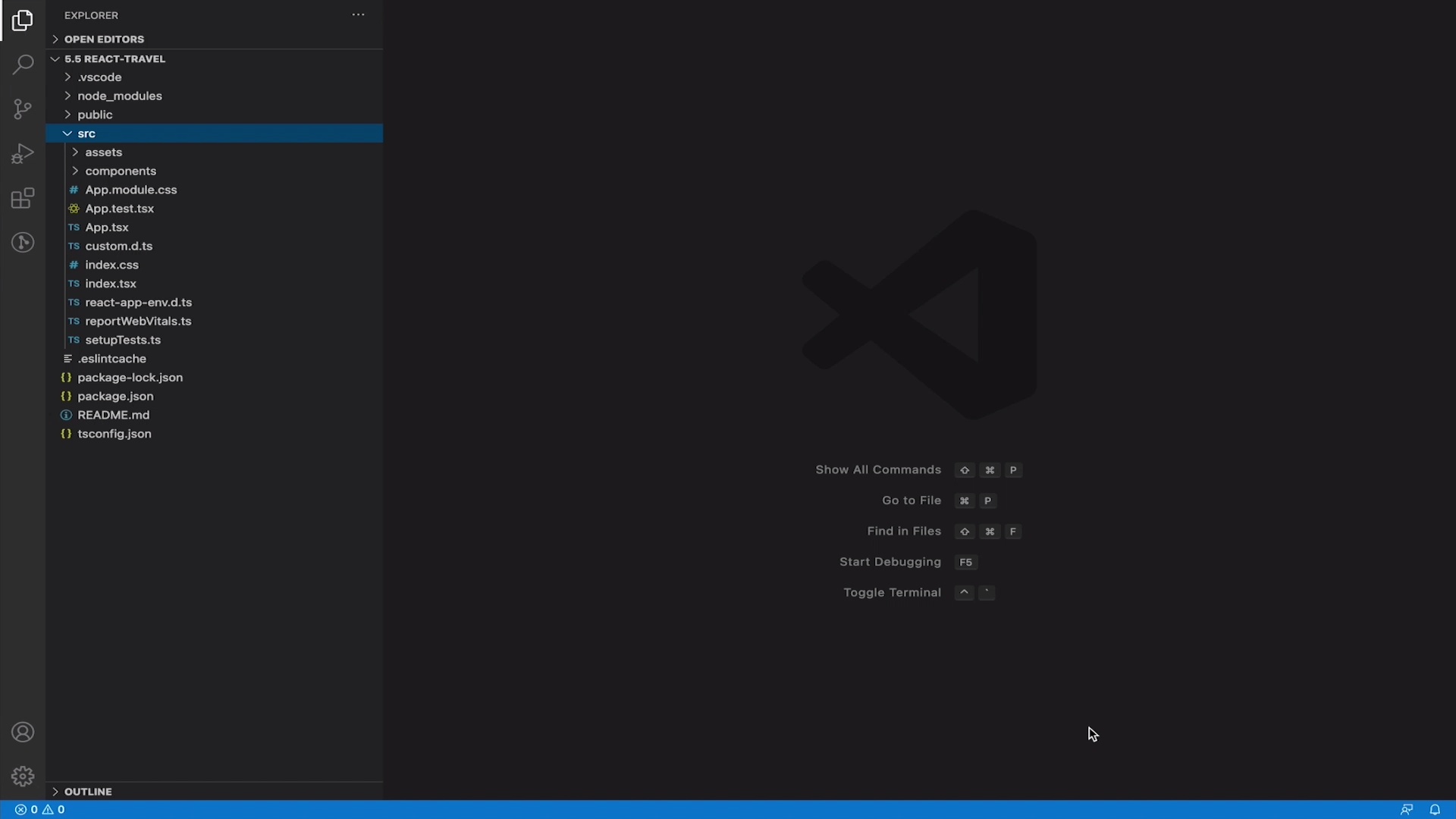The width and height of the screenshot is (1456, 819).
Task: Open the Remote Explorer icon
Action: [x=23, y=242]
